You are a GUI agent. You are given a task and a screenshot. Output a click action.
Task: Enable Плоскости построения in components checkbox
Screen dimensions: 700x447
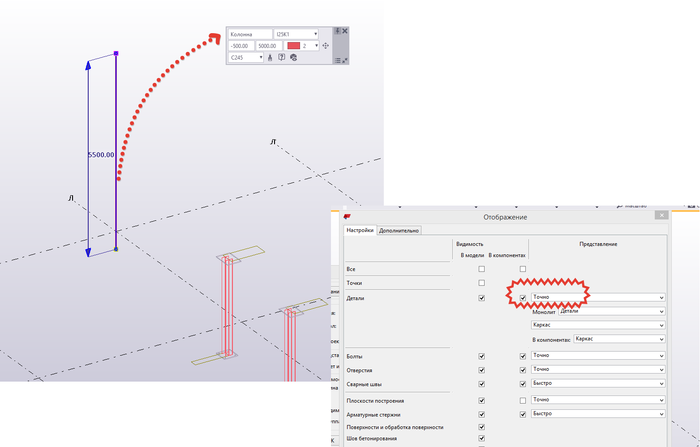(x=523, y=401)
